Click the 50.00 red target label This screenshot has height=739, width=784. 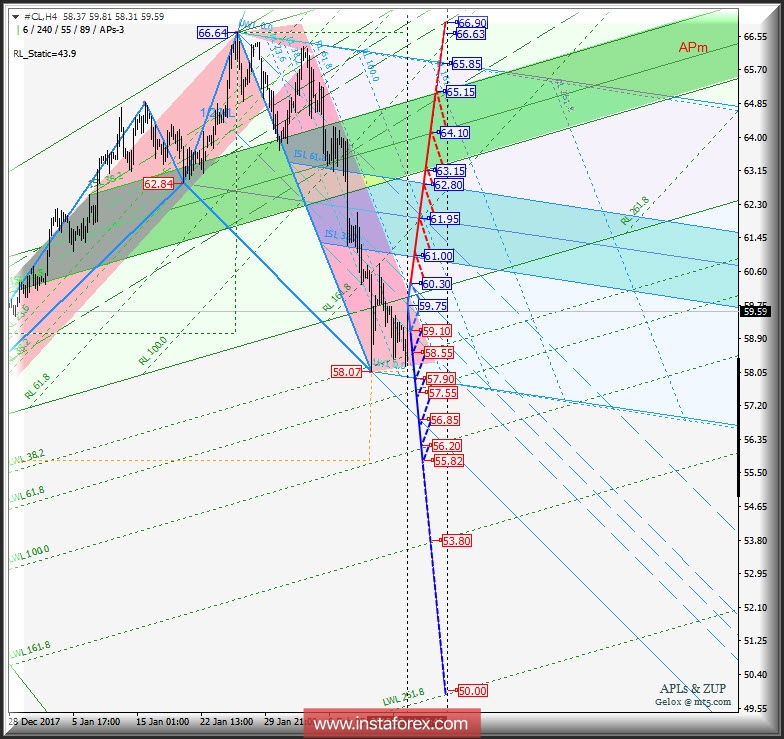(472, 690)
